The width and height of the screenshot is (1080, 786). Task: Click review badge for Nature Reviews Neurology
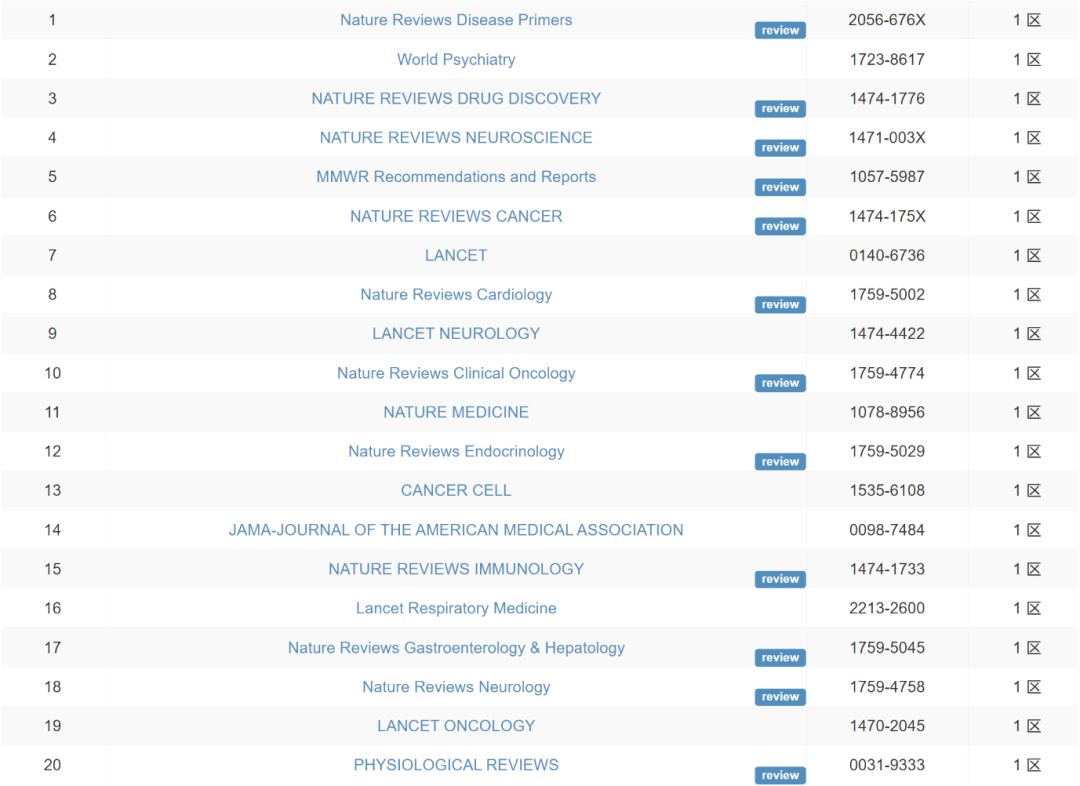[780, 697]
